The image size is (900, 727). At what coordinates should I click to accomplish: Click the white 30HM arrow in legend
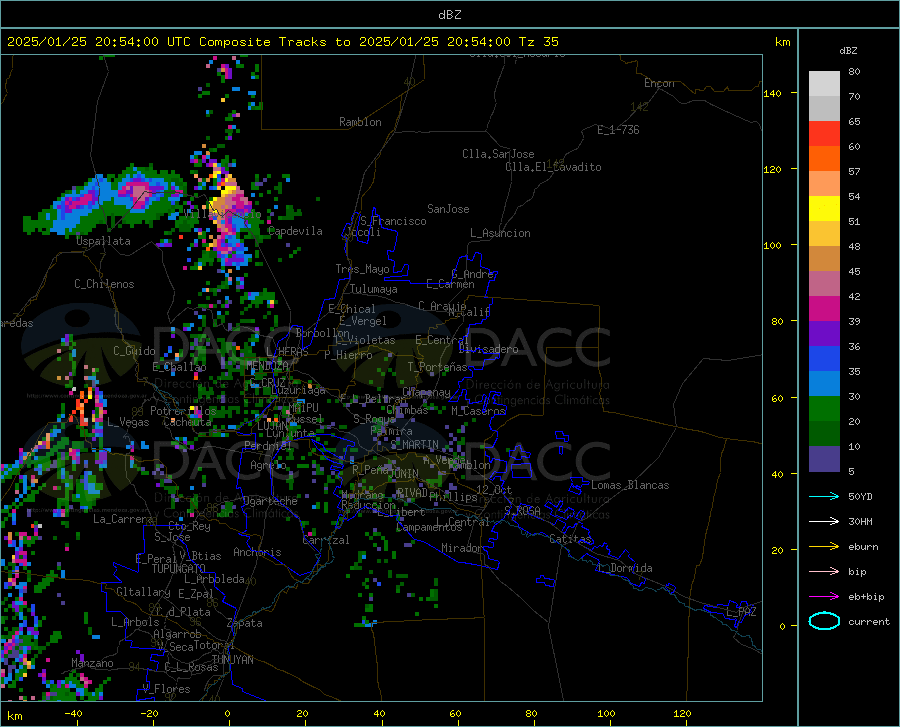click(x=824, y=522)
